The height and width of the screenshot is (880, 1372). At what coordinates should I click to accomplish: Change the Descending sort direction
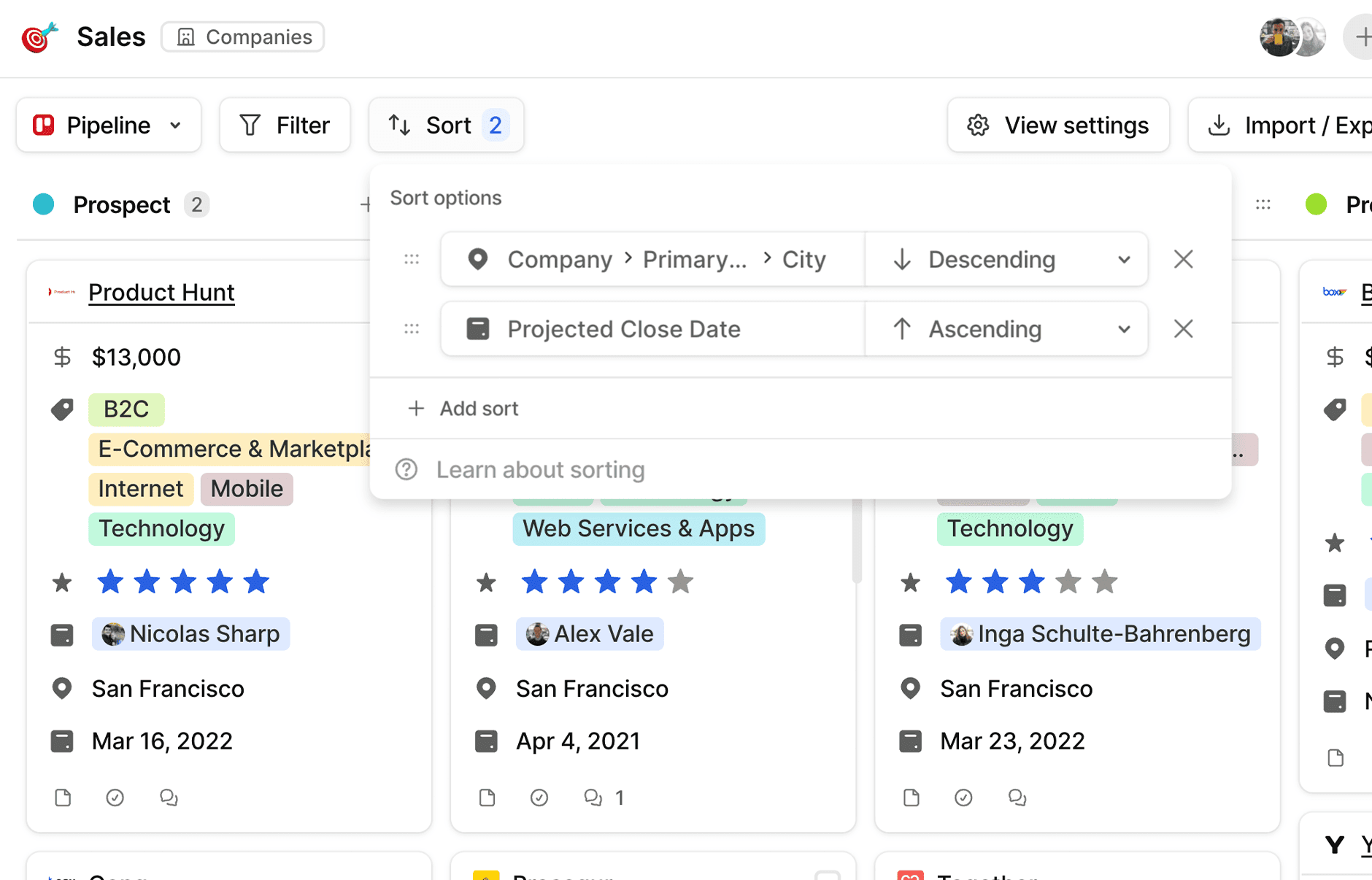[1007, 259]
